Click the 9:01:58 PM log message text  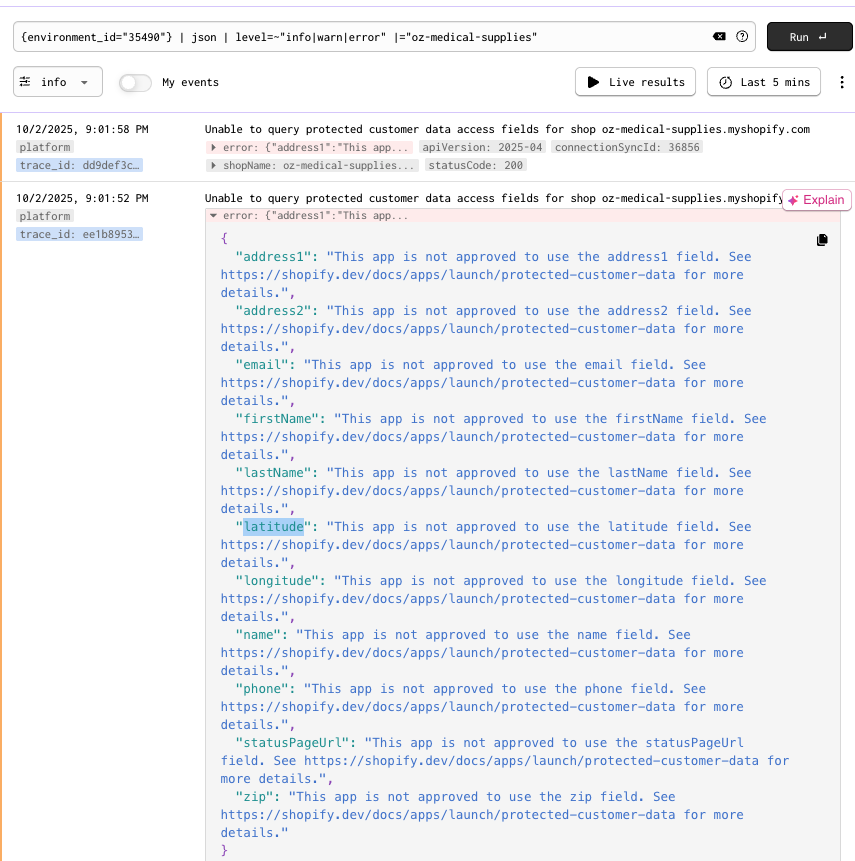coord(507,129)
